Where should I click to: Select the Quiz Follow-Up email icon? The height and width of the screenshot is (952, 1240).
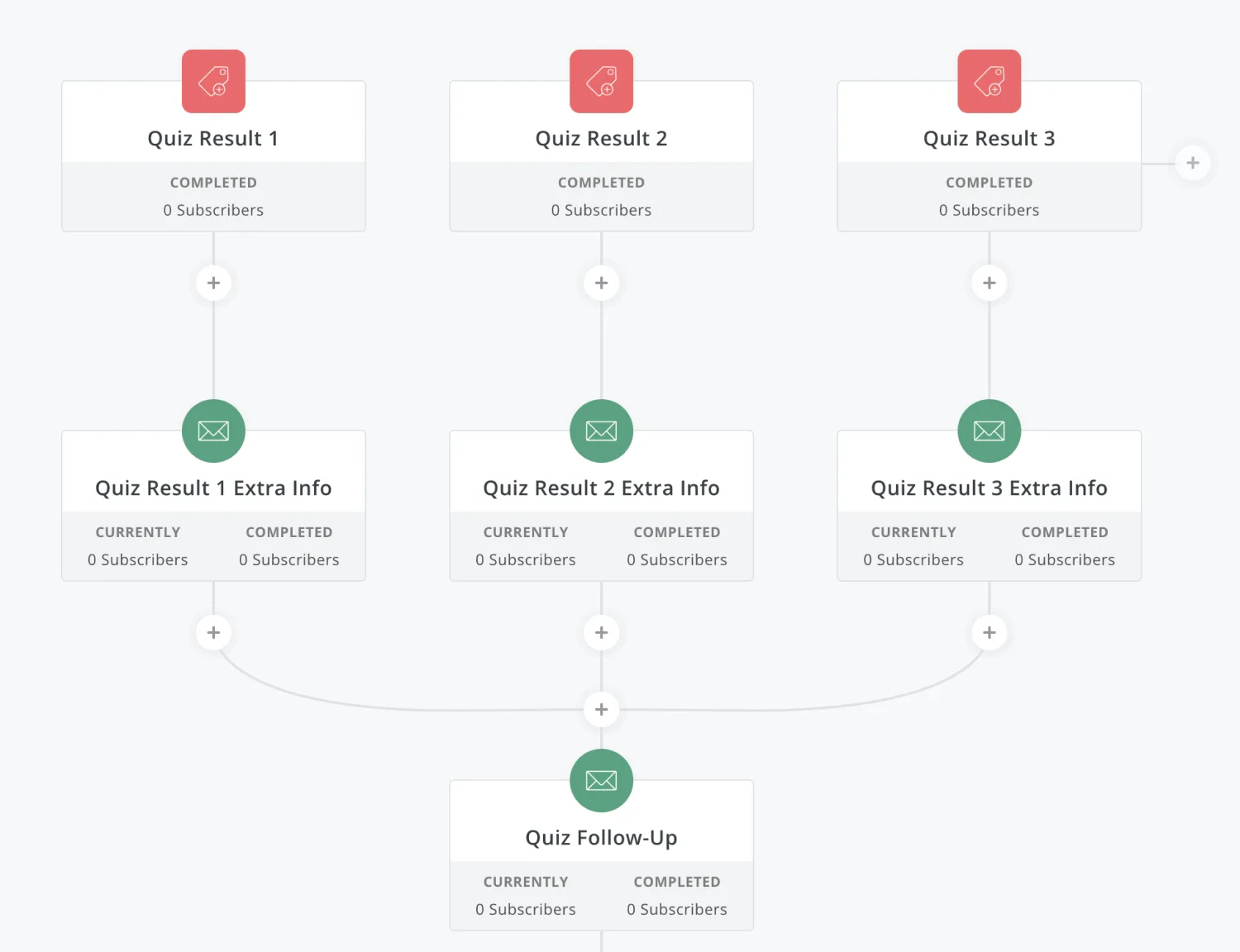tap(601, 780)
